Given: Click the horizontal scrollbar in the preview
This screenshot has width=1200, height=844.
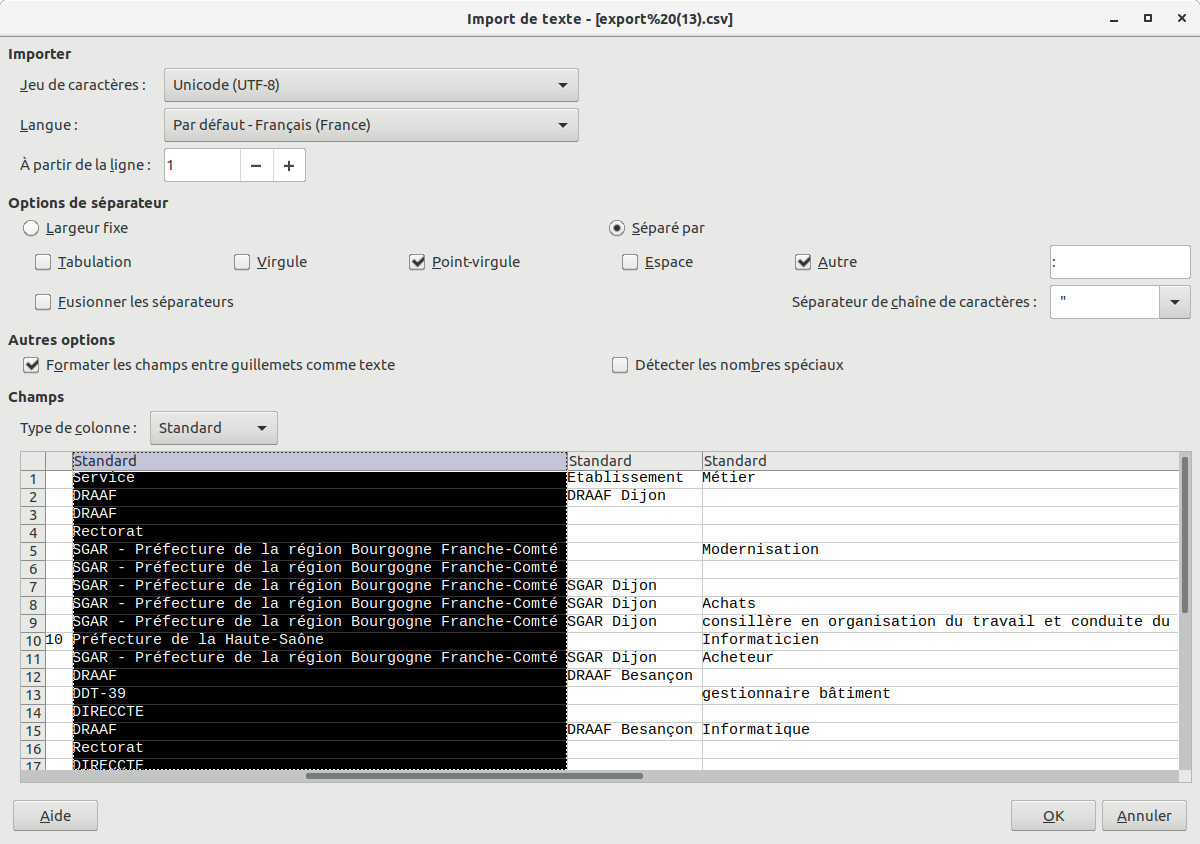Looking at the screenshot, I should coord(474,775).
